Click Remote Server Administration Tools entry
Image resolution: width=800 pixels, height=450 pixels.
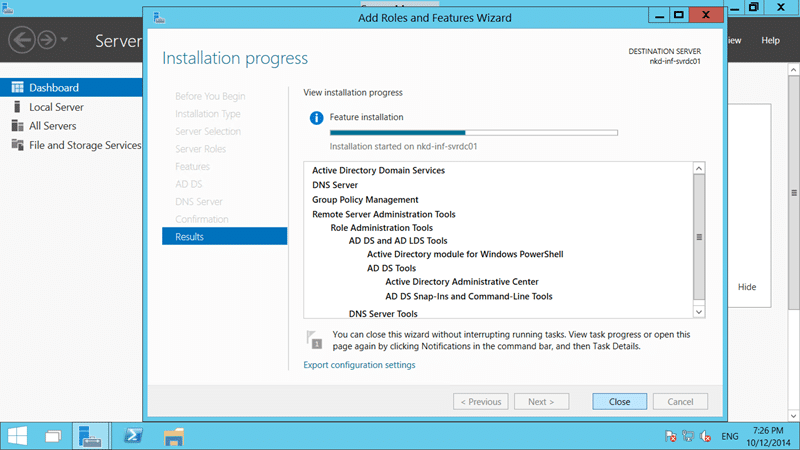tap(384, 214)
